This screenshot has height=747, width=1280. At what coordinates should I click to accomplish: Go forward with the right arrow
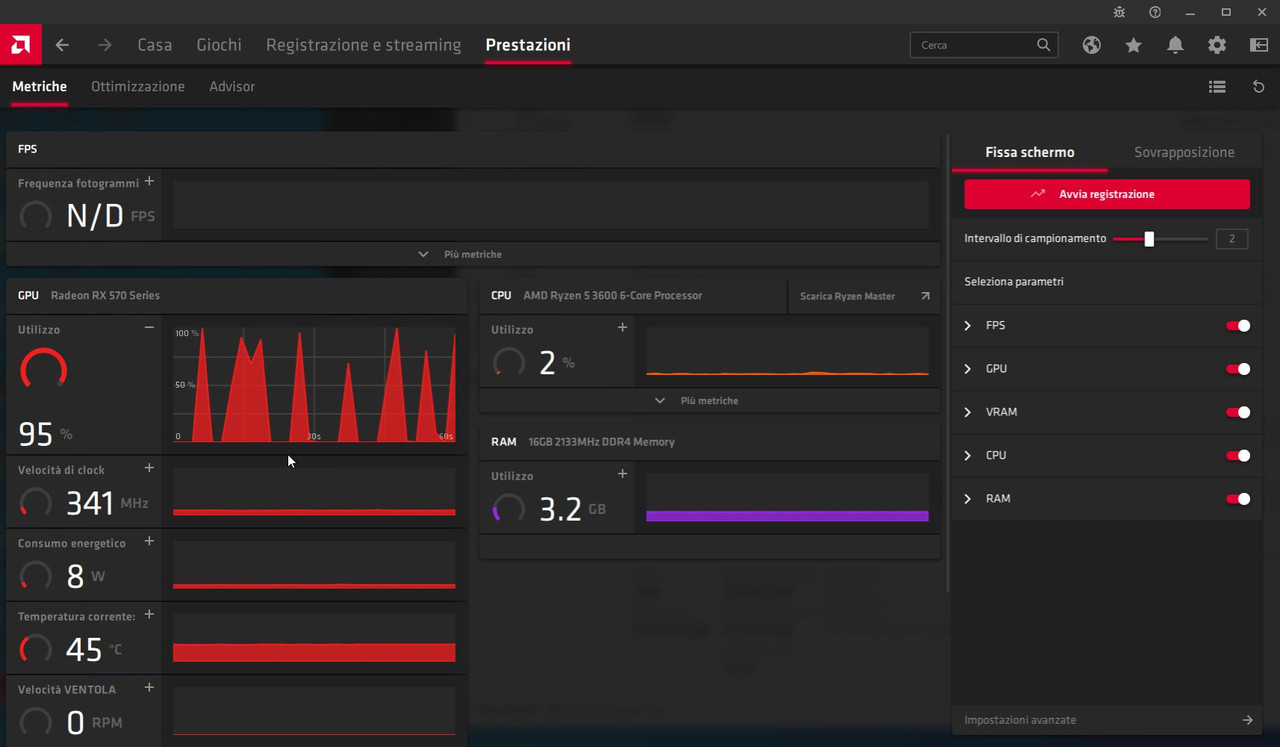[105, 45]
